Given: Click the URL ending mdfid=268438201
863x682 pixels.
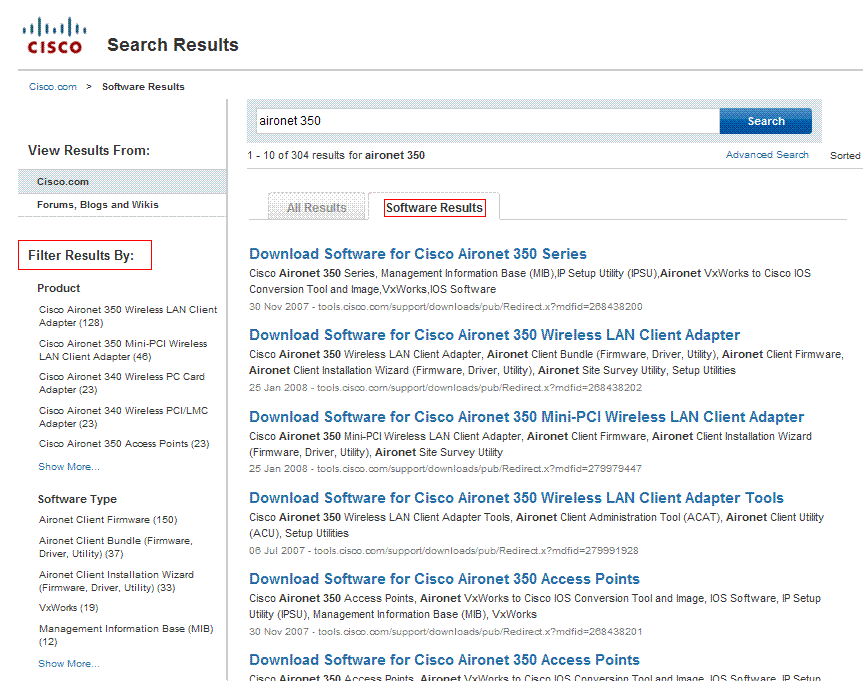Looking at the screenshot, I should click(x=480, y=631).
